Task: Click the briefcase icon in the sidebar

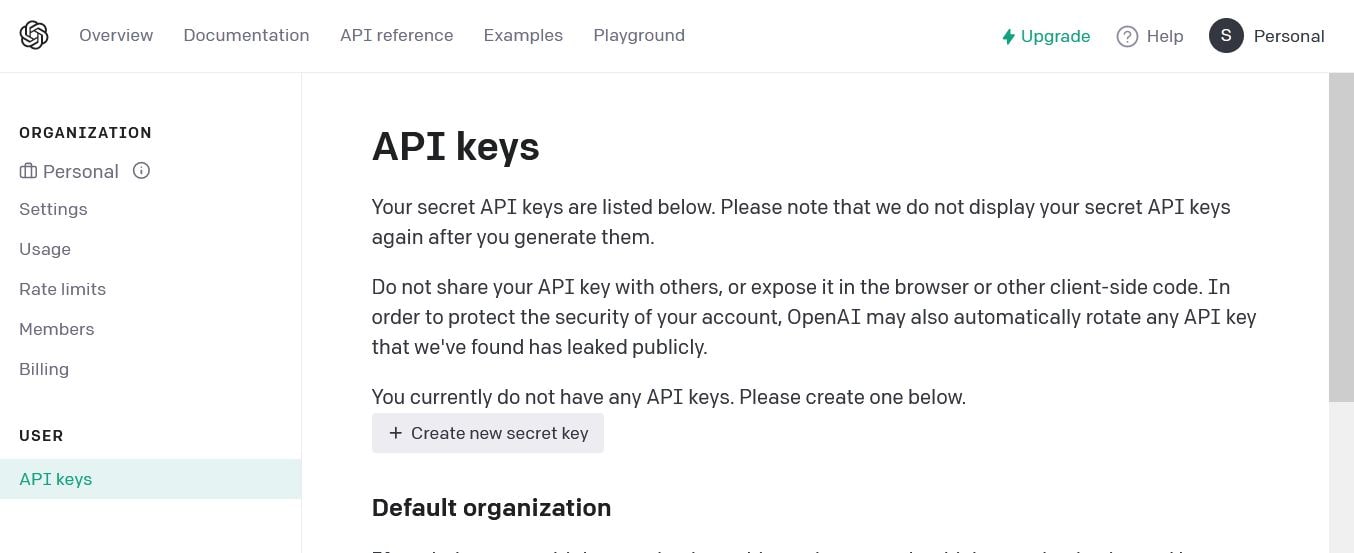Action: pos(28,171)
